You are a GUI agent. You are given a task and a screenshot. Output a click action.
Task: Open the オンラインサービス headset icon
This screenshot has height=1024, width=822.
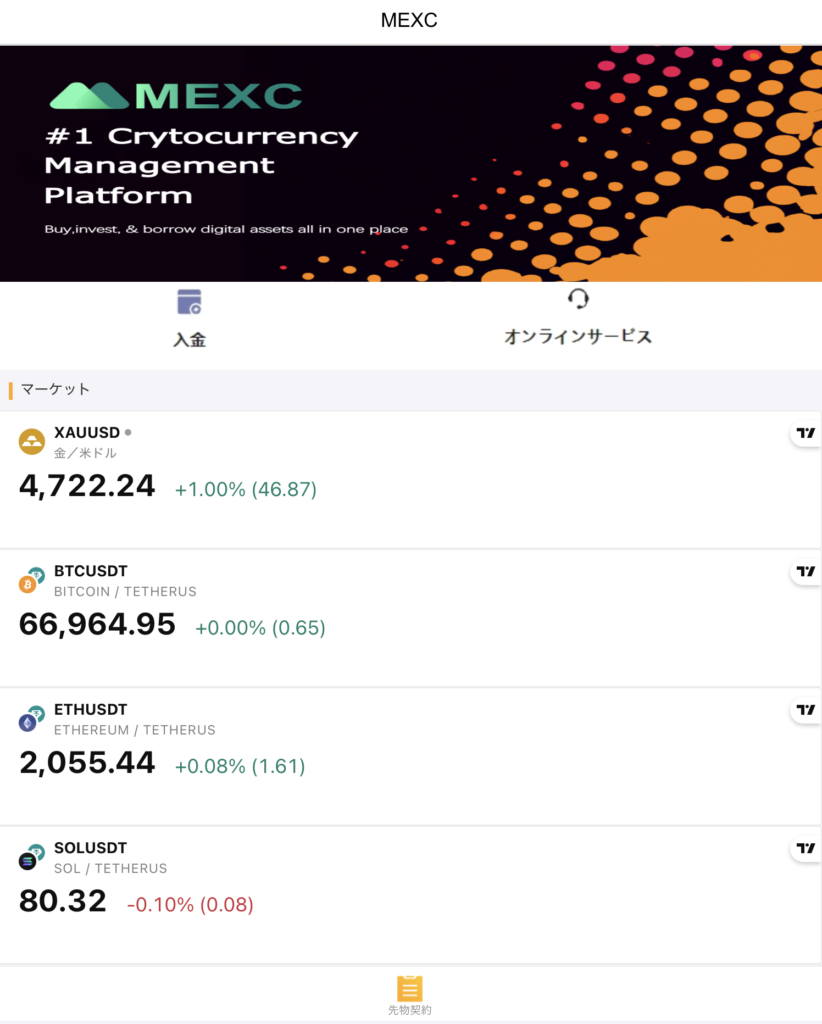(578, 299)
